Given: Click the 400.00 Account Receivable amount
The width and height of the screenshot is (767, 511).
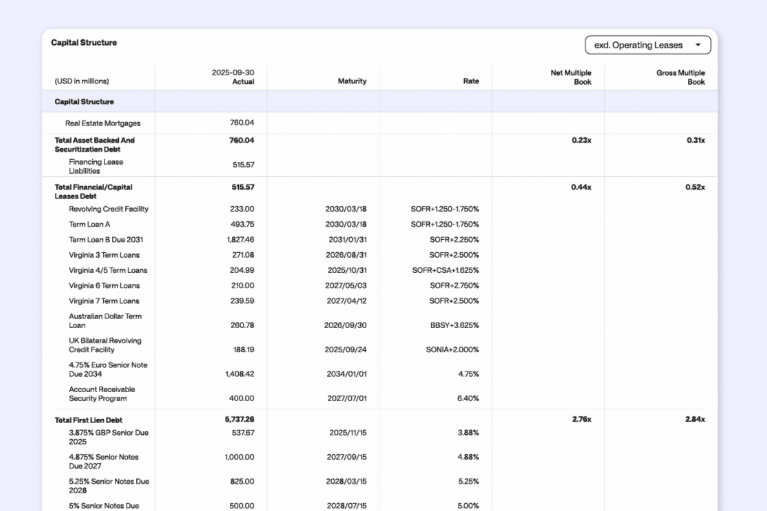Looking at the screenshot, I should click(x=242, y=399).
